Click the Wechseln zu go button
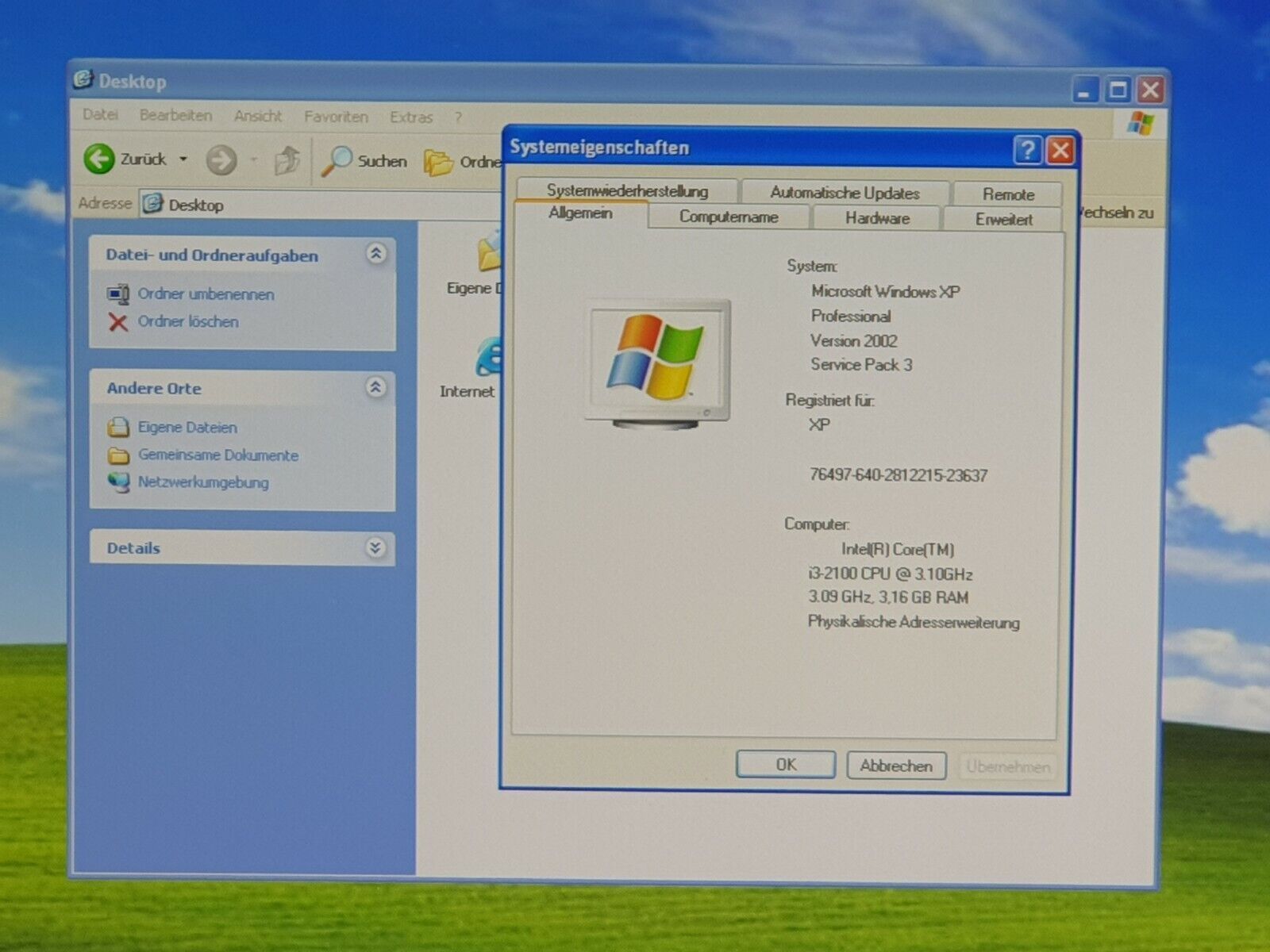The width and height of the screenshot is (1270, 952). pyautogui.click(x=1115, y=213)
